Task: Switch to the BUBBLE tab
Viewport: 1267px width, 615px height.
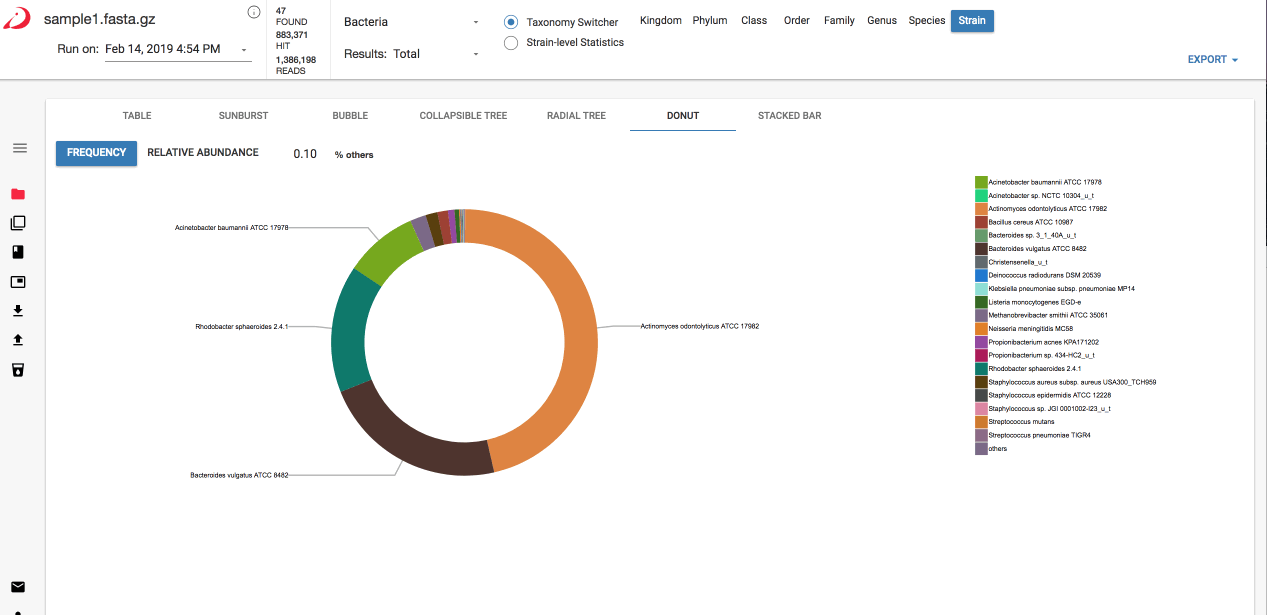Action: point(350,116)
